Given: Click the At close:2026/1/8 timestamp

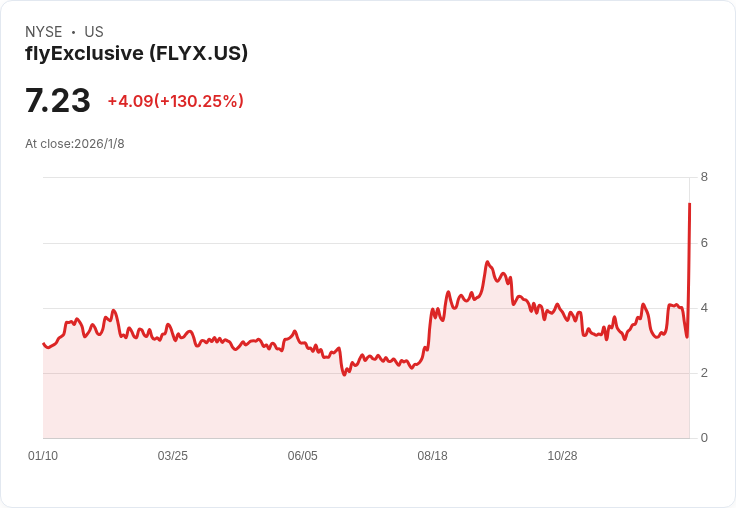Looking at the screenshot, I should 75,144.
